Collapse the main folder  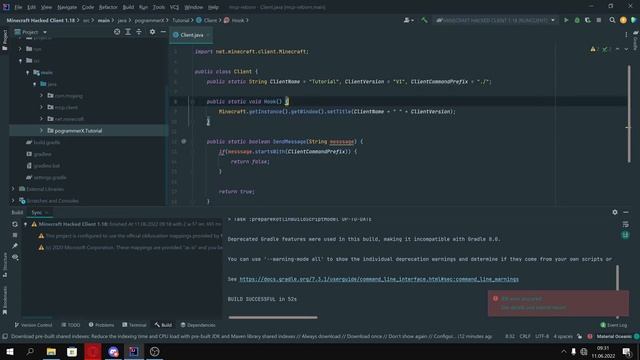click(x=27, y=72)
